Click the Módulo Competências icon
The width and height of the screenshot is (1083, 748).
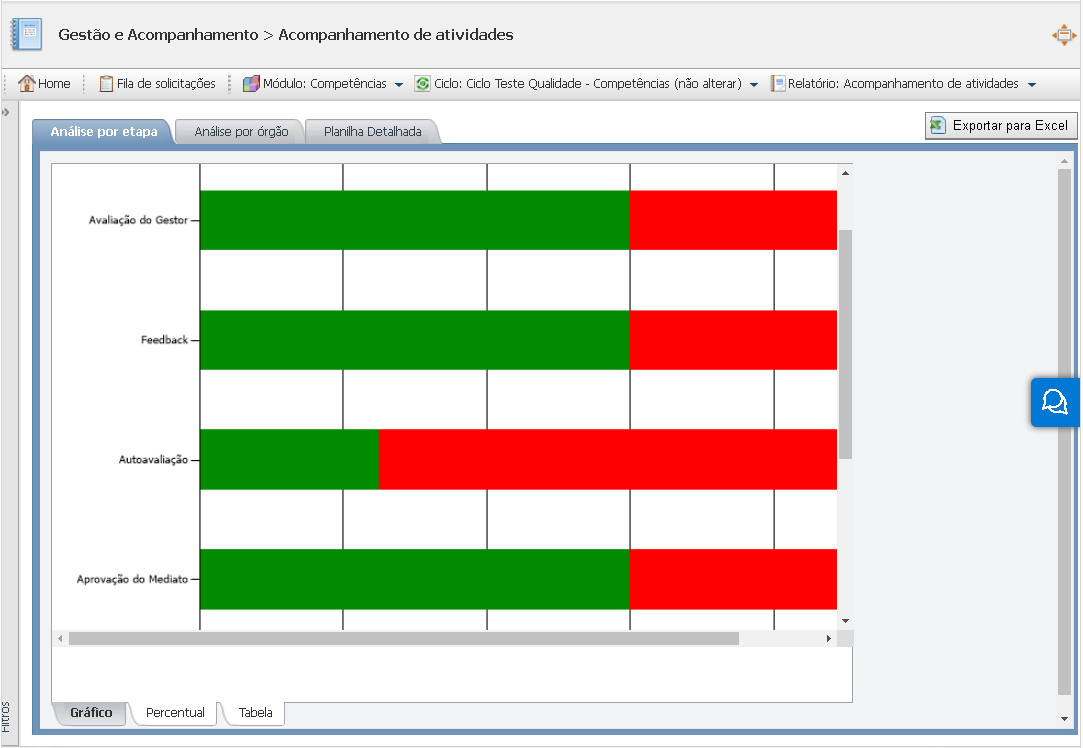(251, 84)
